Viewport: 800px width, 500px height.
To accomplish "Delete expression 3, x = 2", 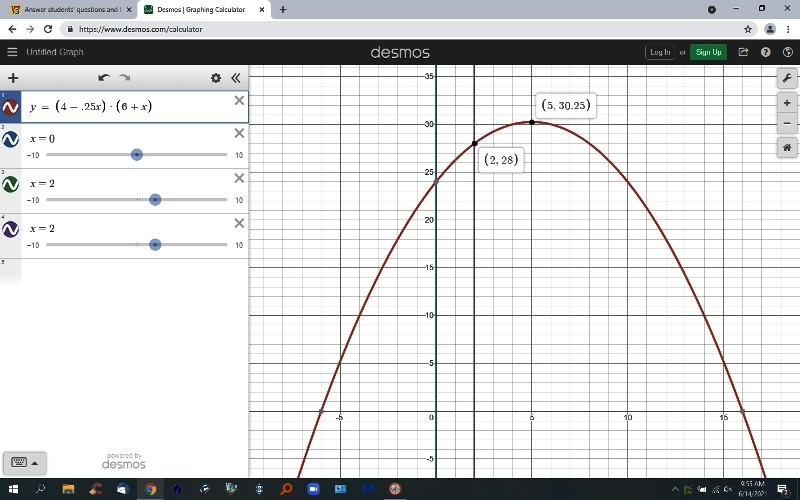I will click(x=239, y=178).
